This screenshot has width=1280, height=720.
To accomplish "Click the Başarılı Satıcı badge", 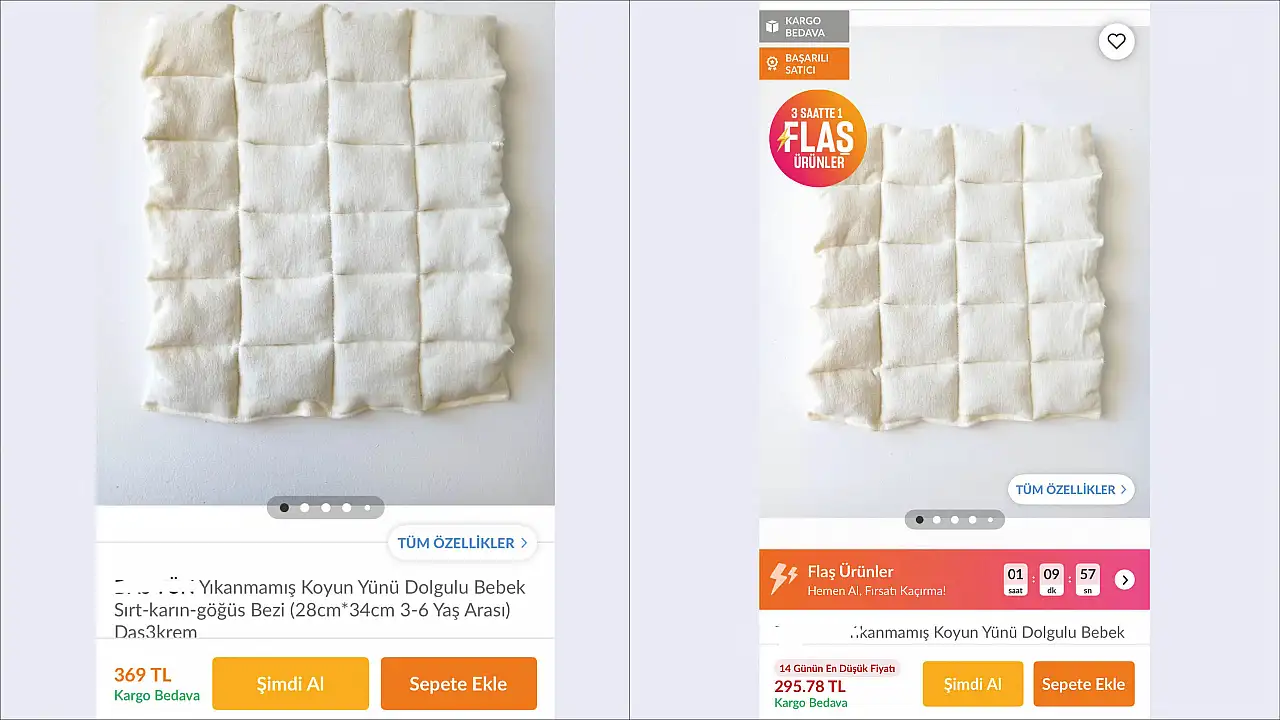I will coord(804,64).
